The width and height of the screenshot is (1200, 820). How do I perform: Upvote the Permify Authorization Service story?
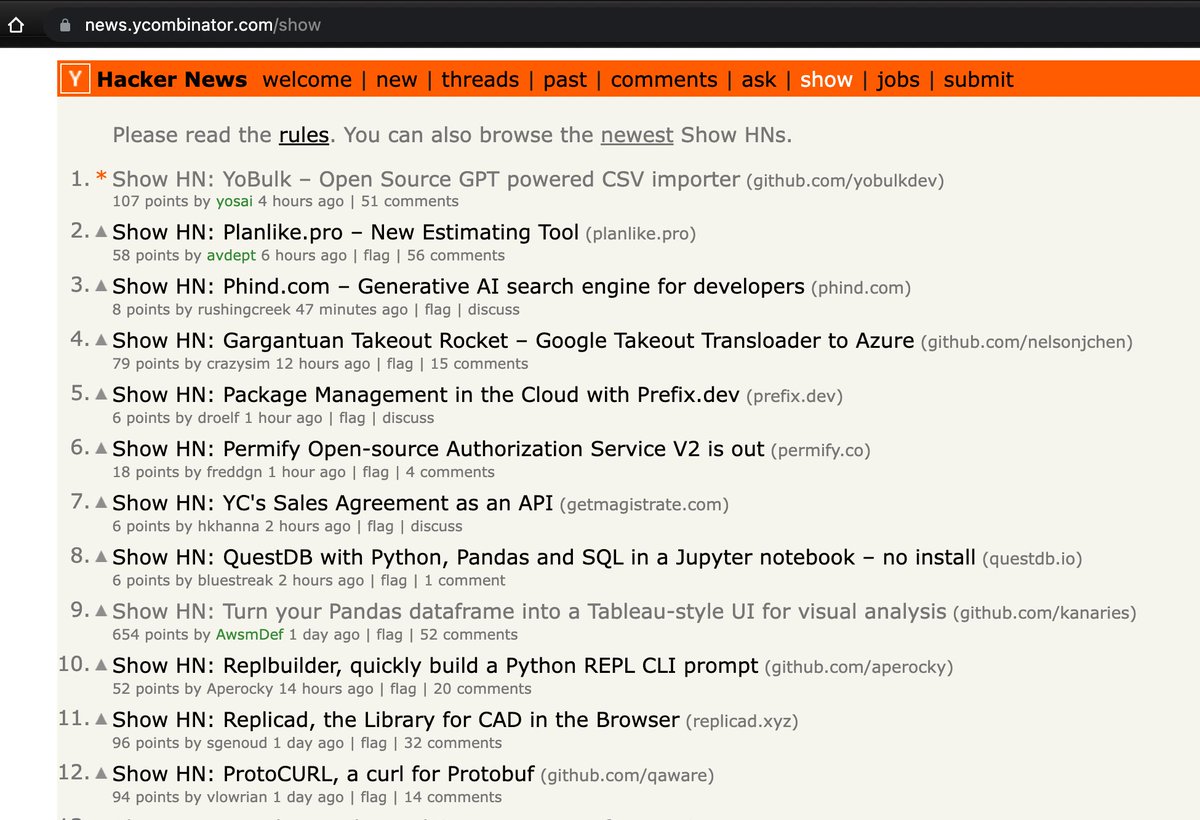[101, 449]
